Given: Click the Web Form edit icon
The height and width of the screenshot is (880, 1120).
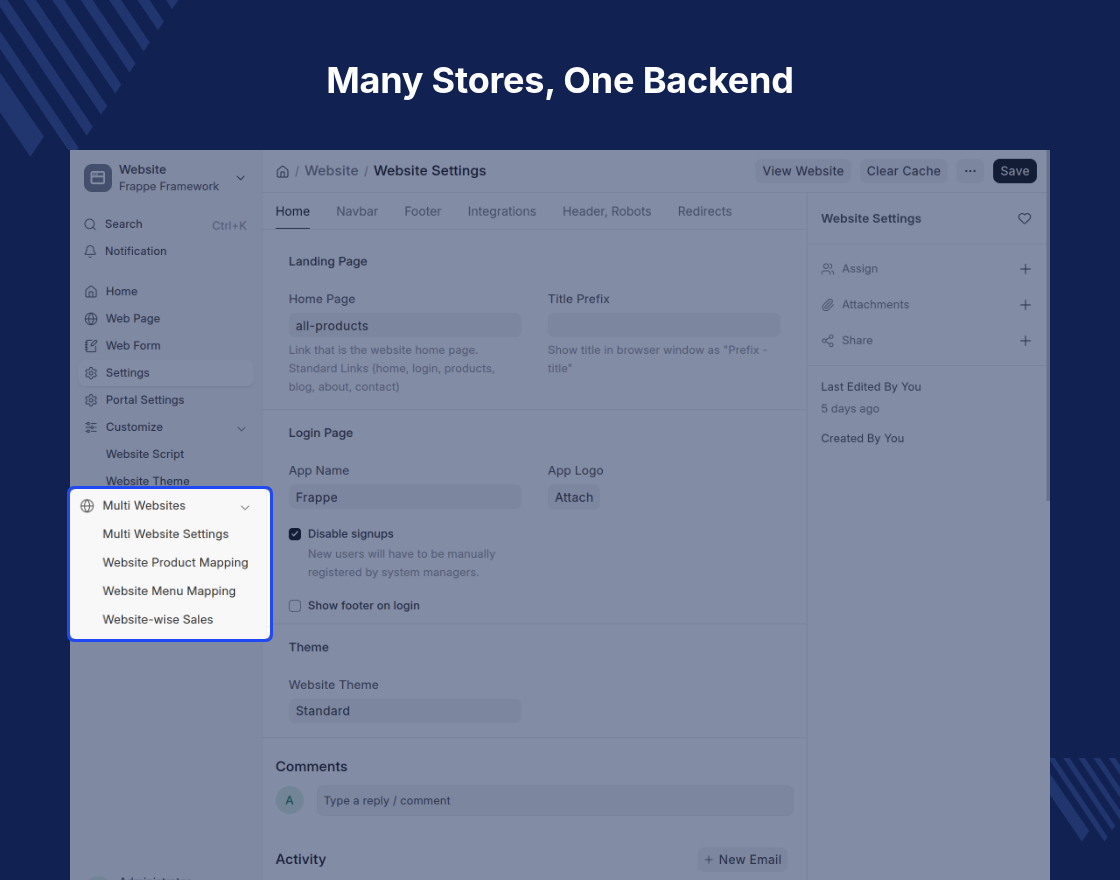Looking at the screenshot, I should click(x=91, y=346).
